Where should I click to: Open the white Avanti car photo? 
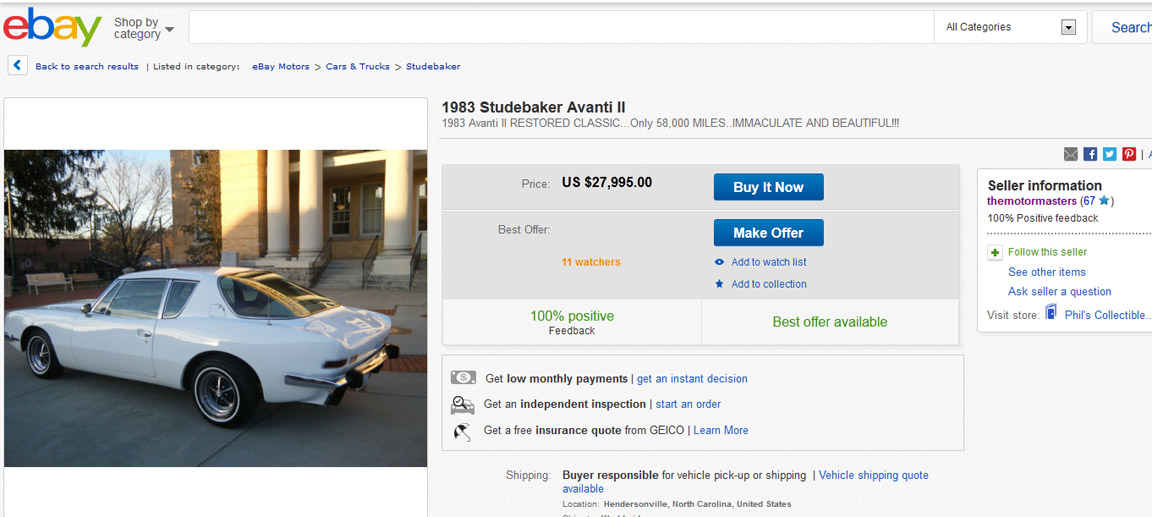[215, 308]
